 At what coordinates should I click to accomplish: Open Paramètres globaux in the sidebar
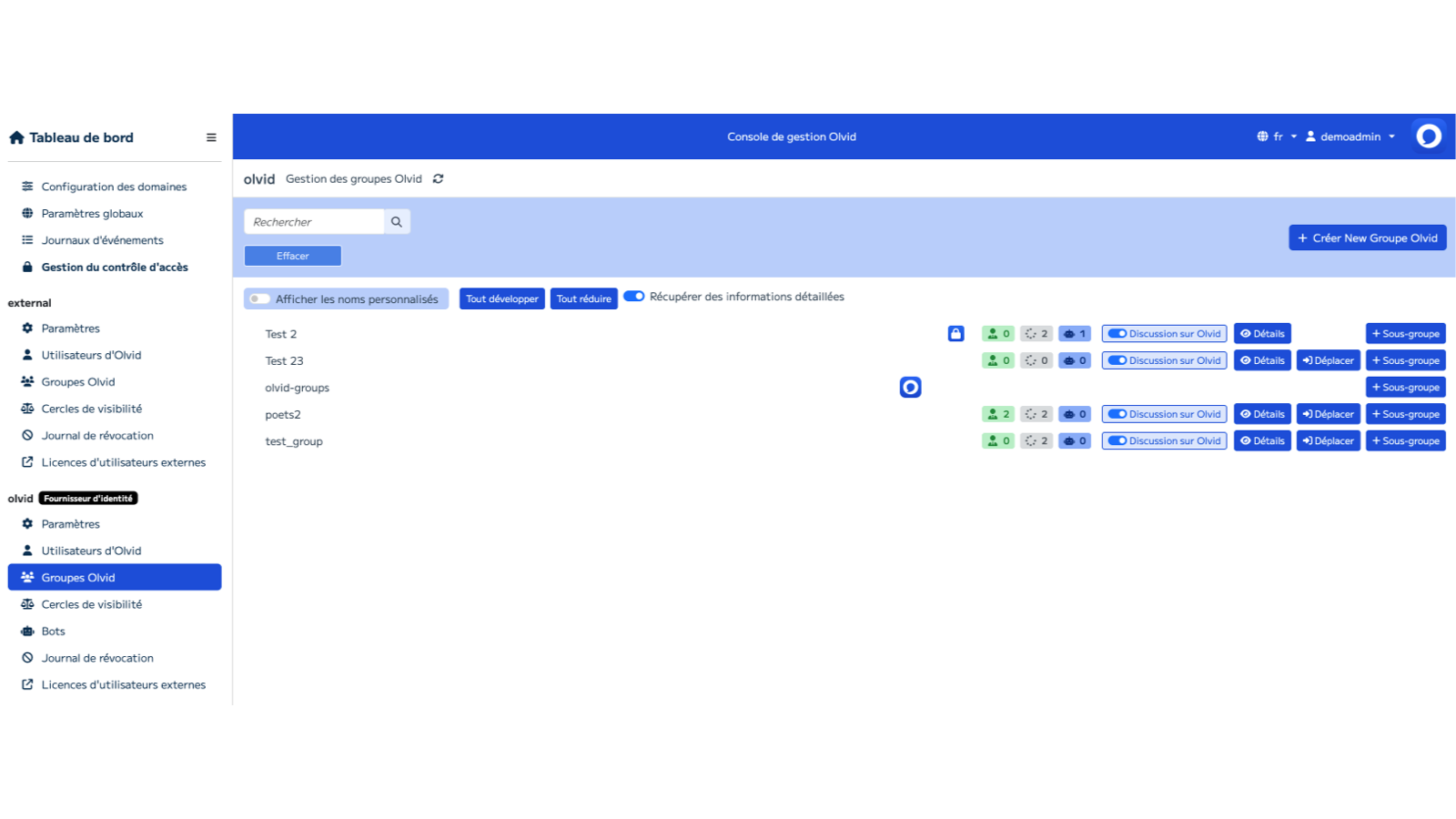(93, 213)
